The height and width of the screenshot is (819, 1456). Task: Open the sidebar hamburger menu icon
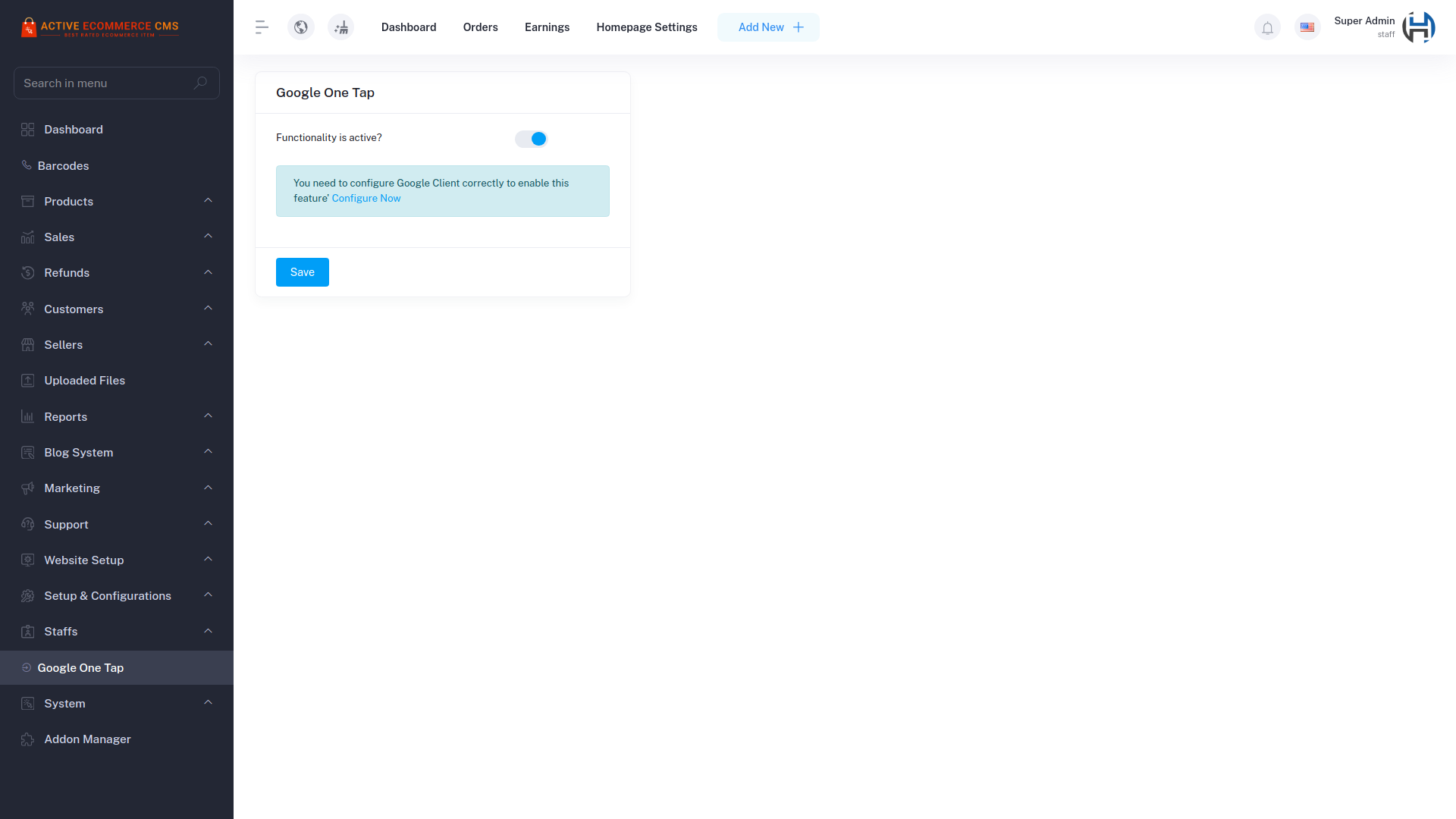pyautogui.click(x=261, y=27)
